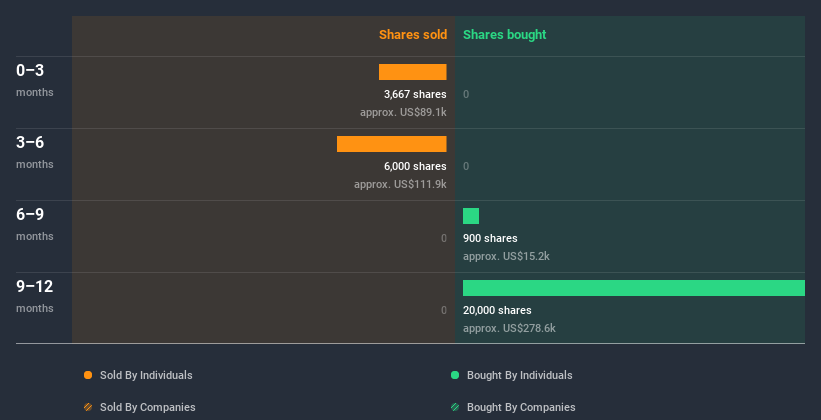Click the '6–9' months row label
Viewport: 821px width, 420px height.
[x=30, y=214]
